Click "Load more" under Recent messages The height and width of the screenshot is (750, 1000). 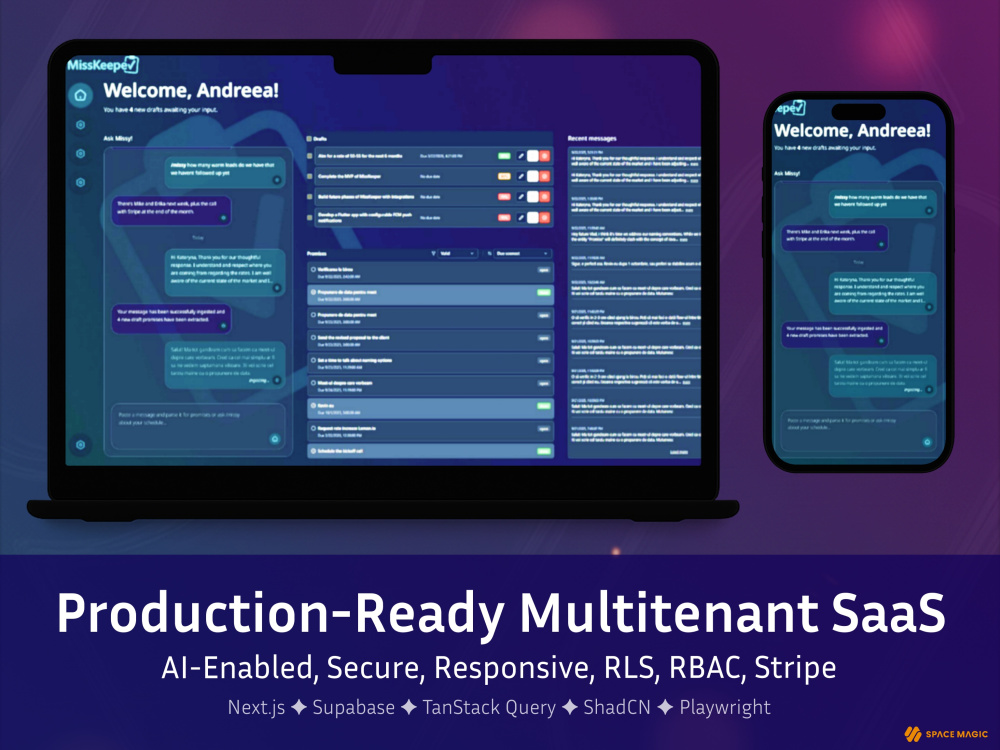pyautogui.click(x=679, y=452)
